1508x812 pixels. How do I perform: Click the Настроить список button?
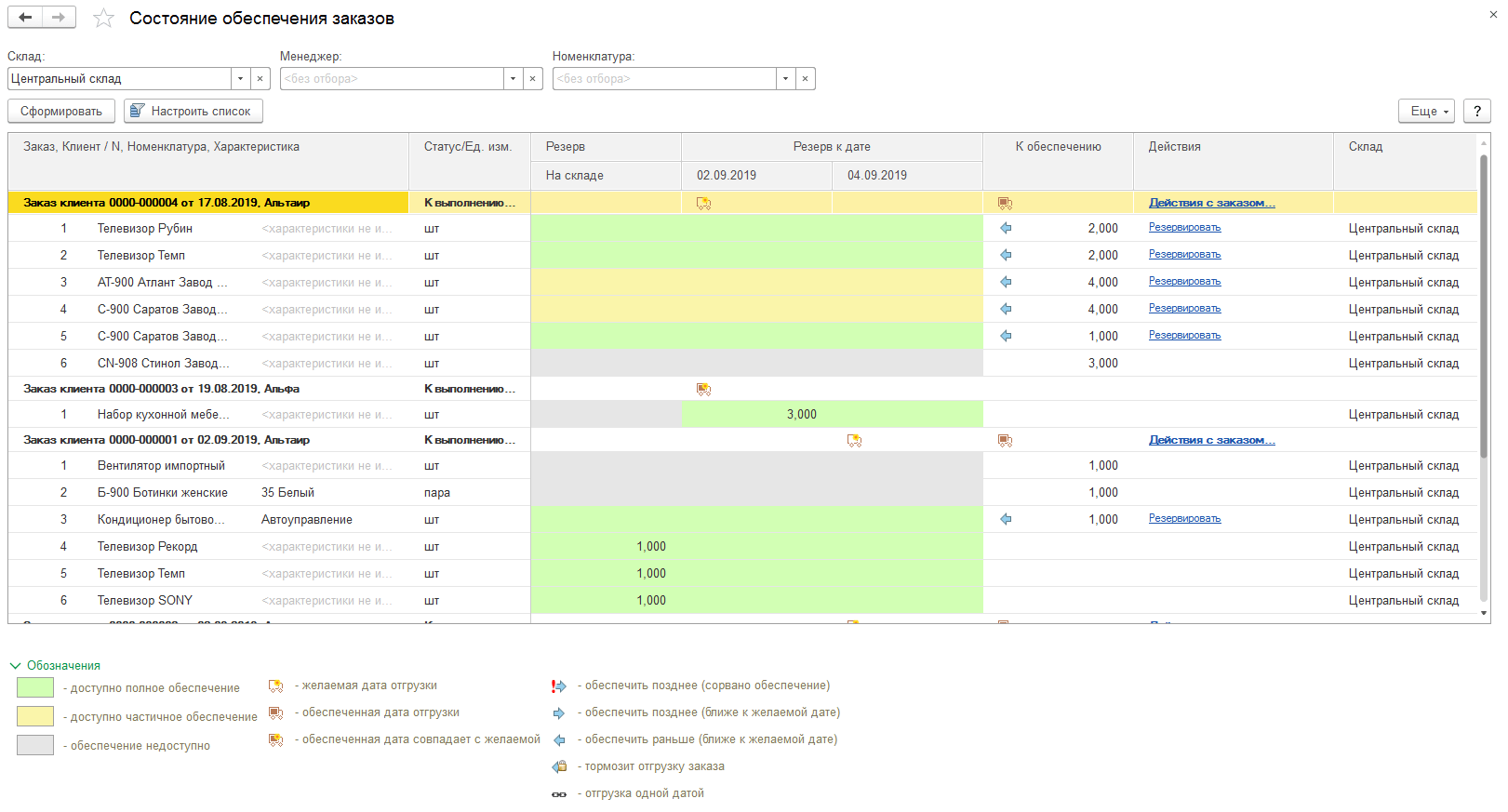click(x=194, y=112)
